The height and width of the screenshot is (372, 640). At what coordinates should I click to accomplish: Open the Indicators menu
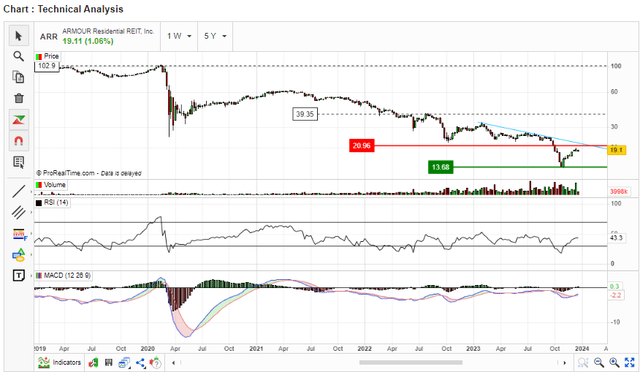(60, 362)
